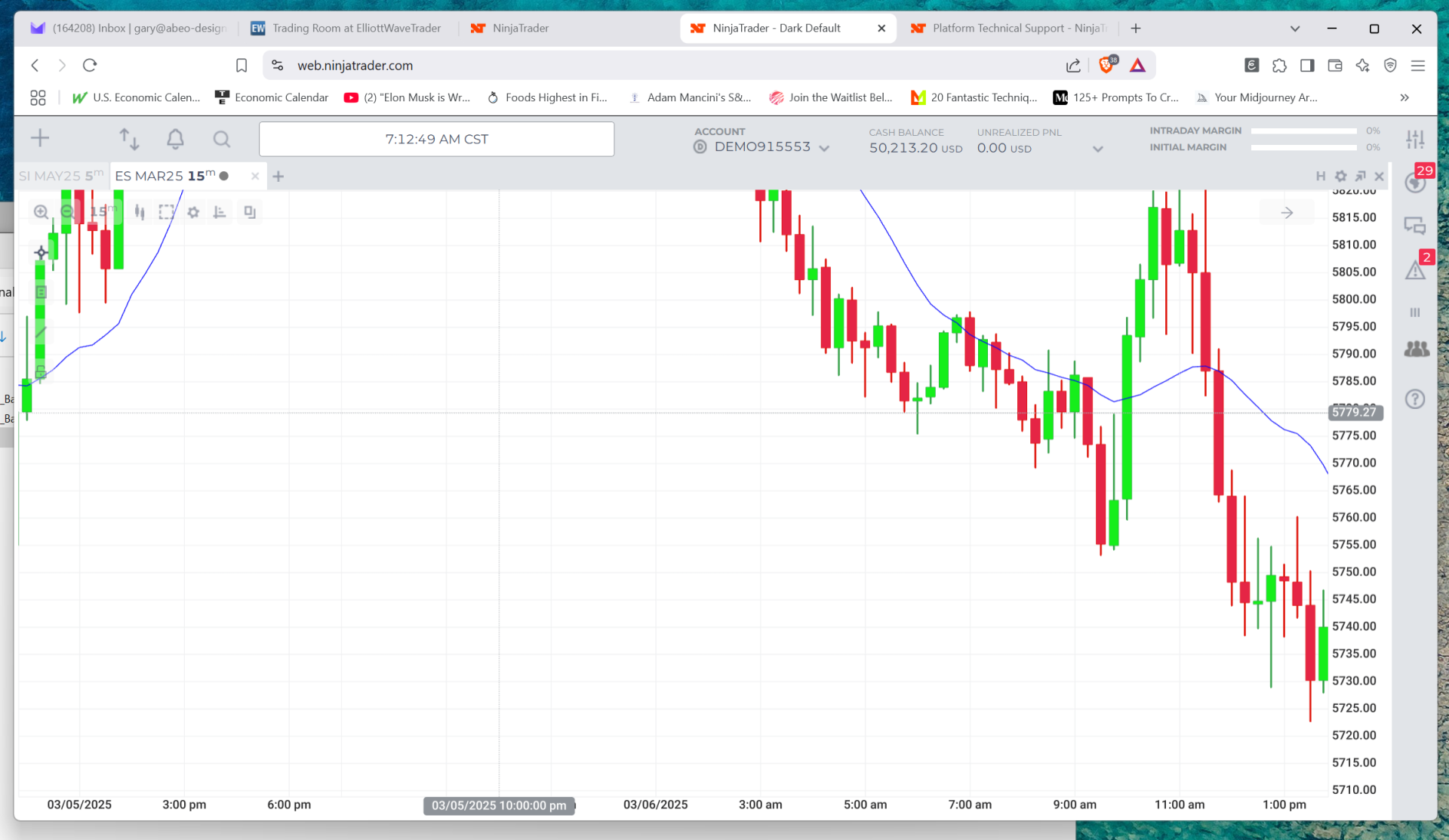Screen dimensions: 1449x840
Task: Expand the DEMO915553 account dropdown
Action: 824,148
